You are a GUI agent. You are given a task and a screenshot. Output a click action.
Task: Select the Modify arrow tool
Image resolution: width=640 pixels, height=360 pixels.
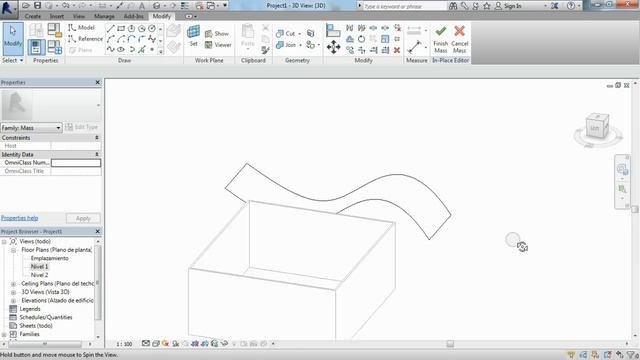pos(13,39)
